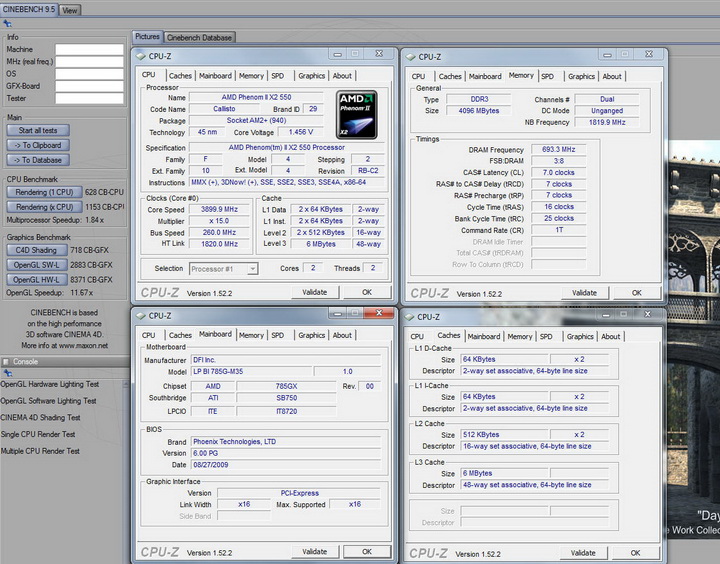Focus the Tester text field
This screenshot has width=720, height=564.
(89, 98)
